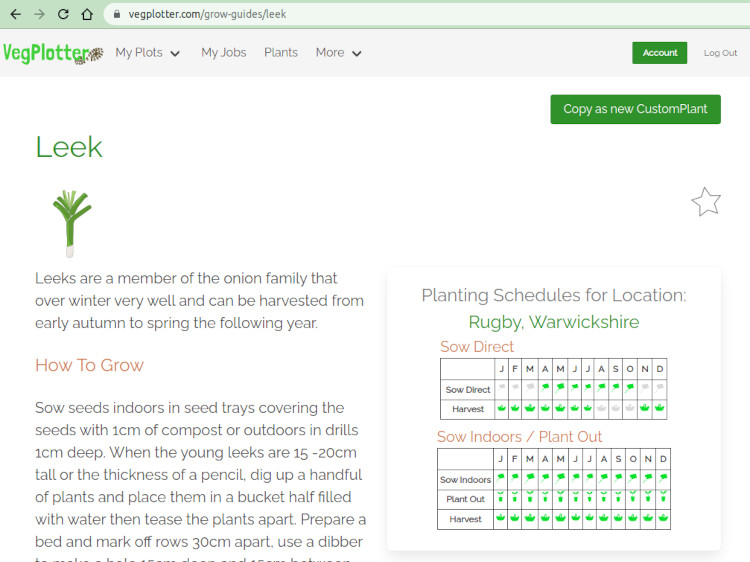The image size is (750, 562).
Task: Click the browser forward arrow
Action: (x=39, y=14)
